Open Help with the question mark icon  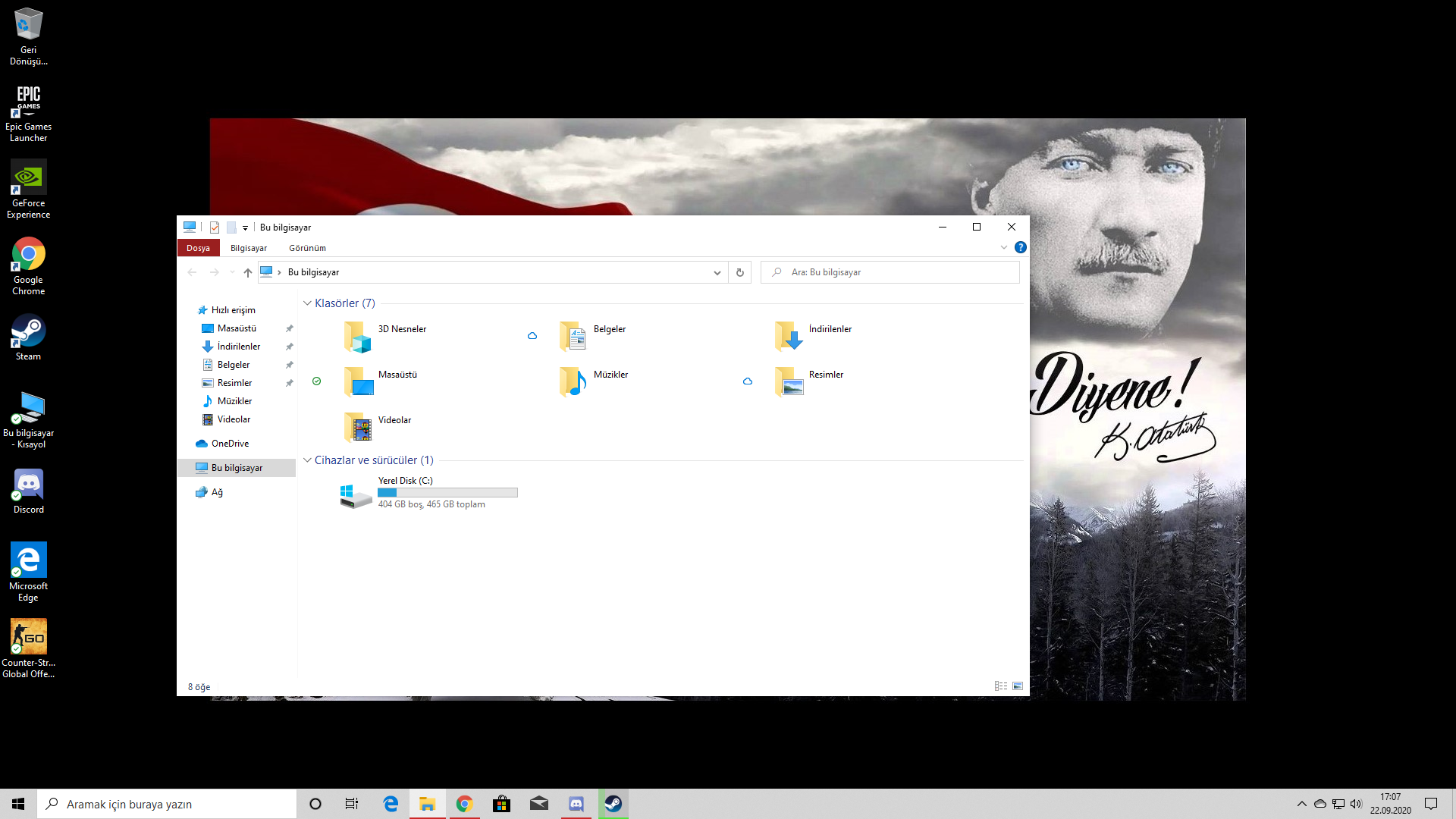(x=1021, y=247)
